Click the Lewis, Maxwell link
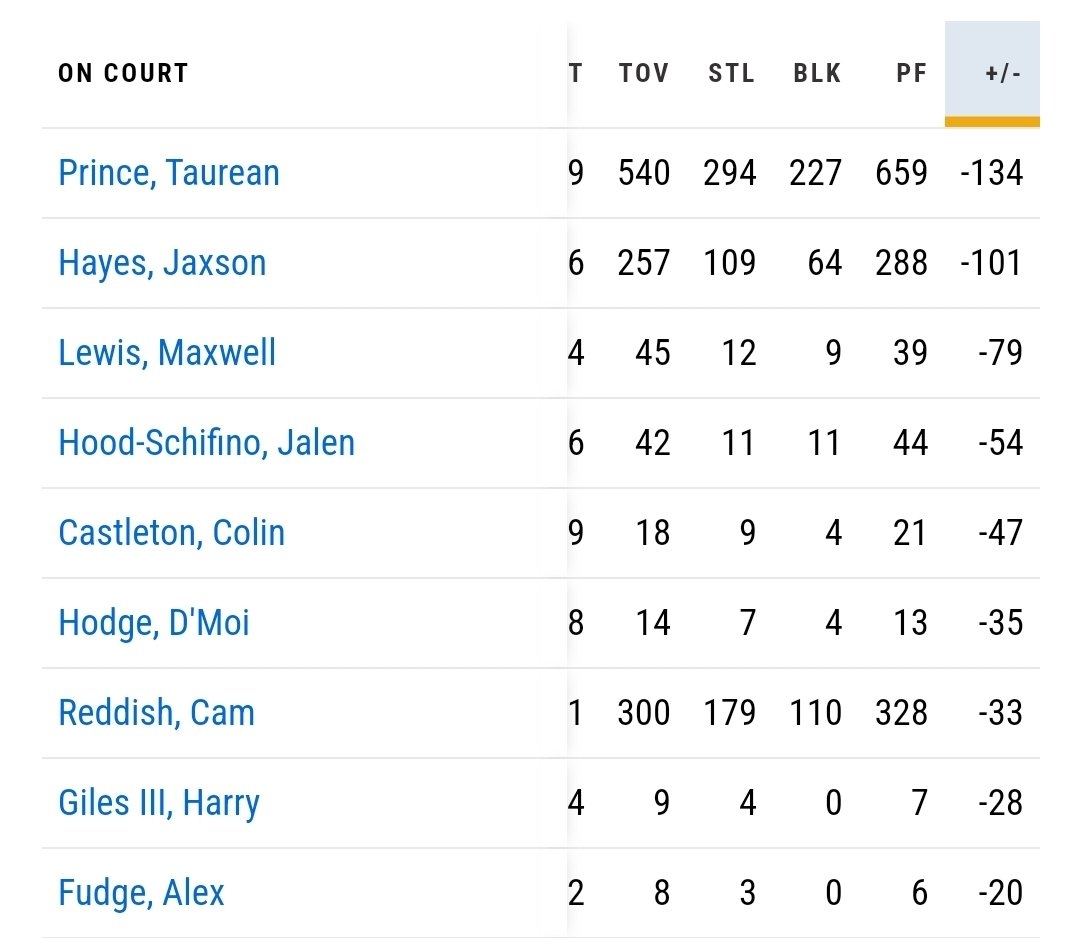The height and width of the screenshot is (938, 1080). coord(167,353)
